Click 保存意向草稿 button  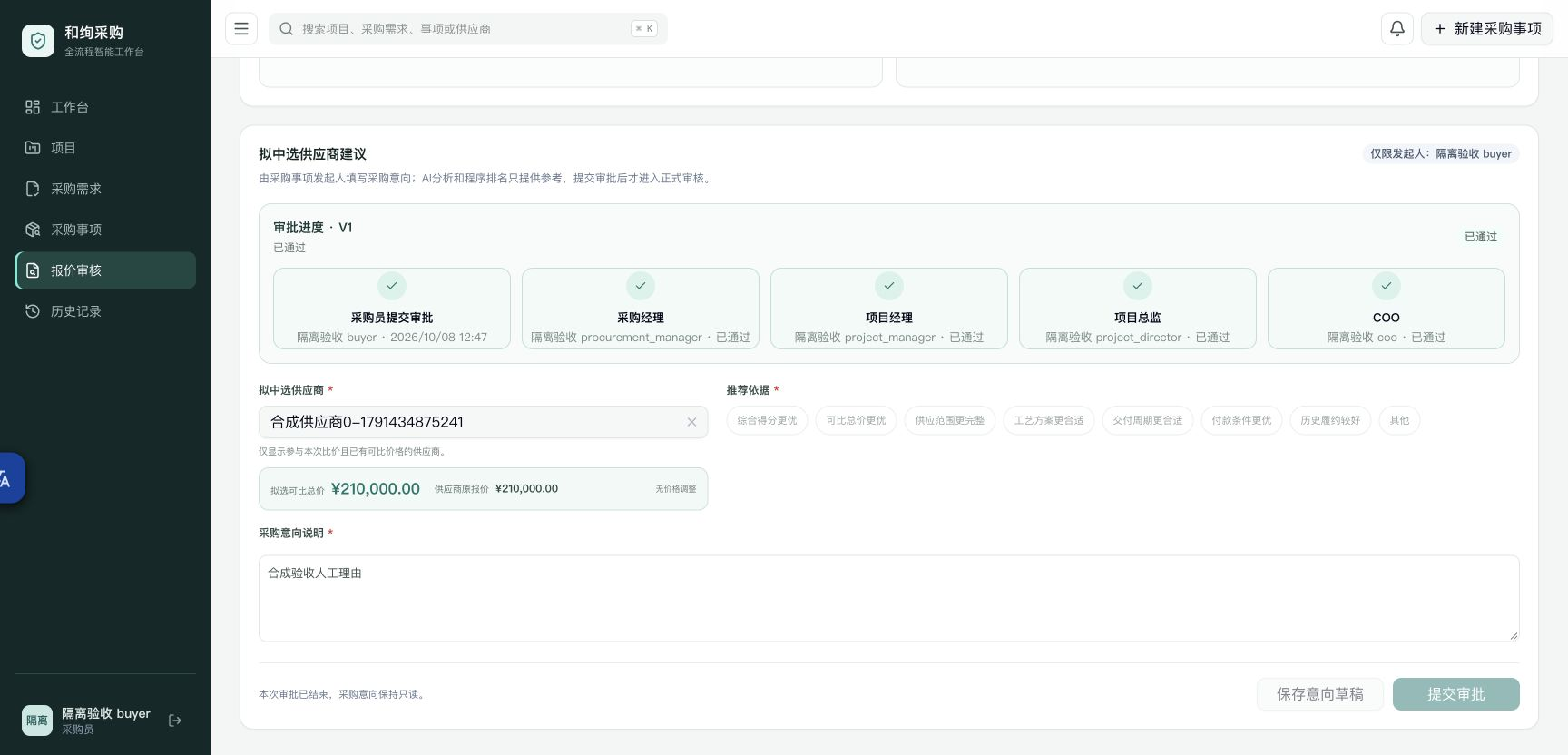1320,694
